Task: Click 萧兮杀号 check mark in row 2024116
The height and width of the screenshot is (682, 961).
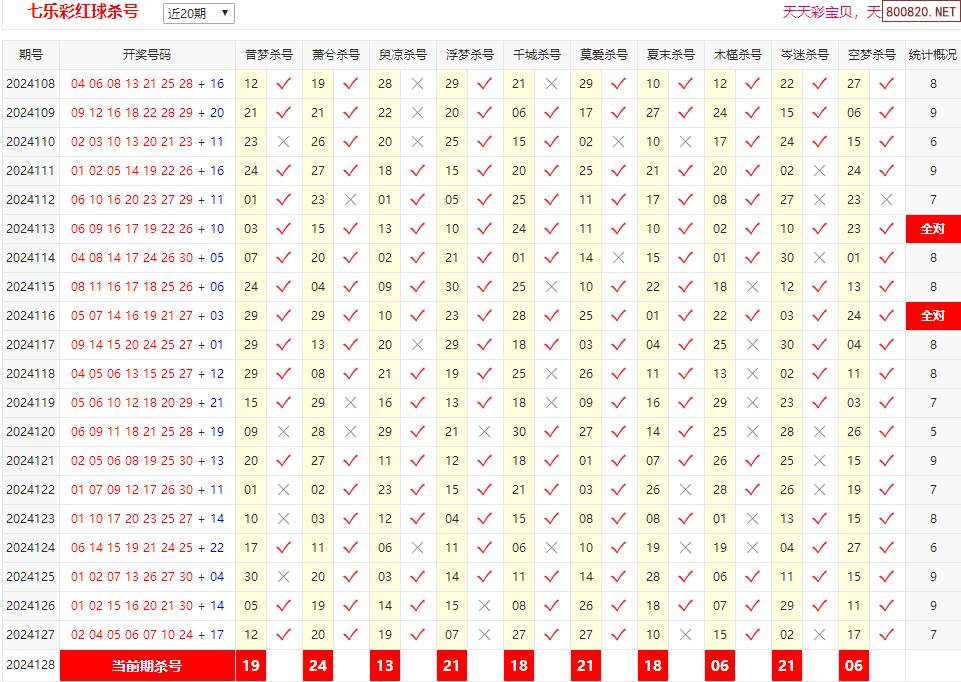Action: click(351, 315)
